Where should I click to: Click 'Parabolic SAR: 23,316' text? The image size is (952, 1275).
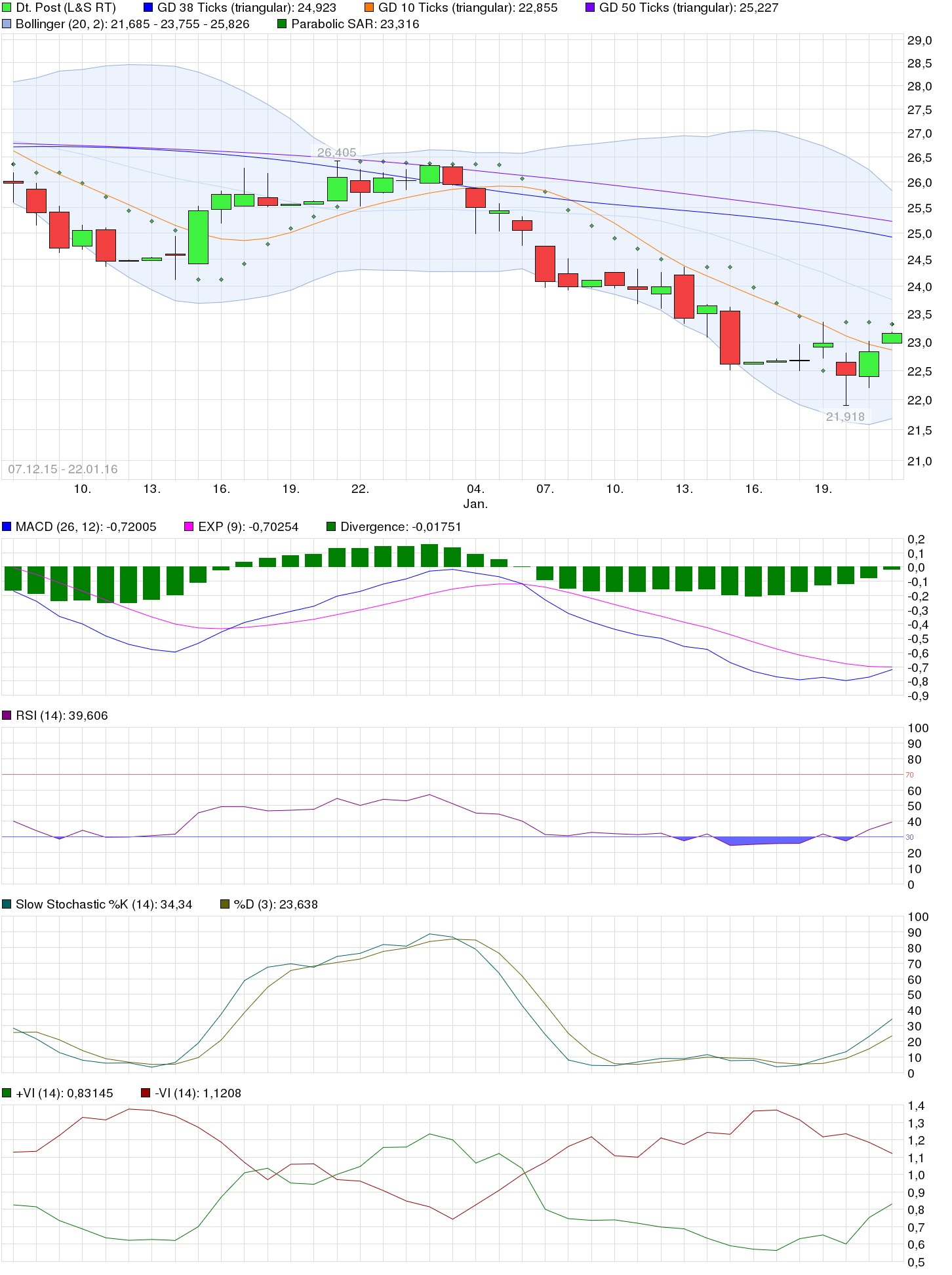[x=355, y=24]
